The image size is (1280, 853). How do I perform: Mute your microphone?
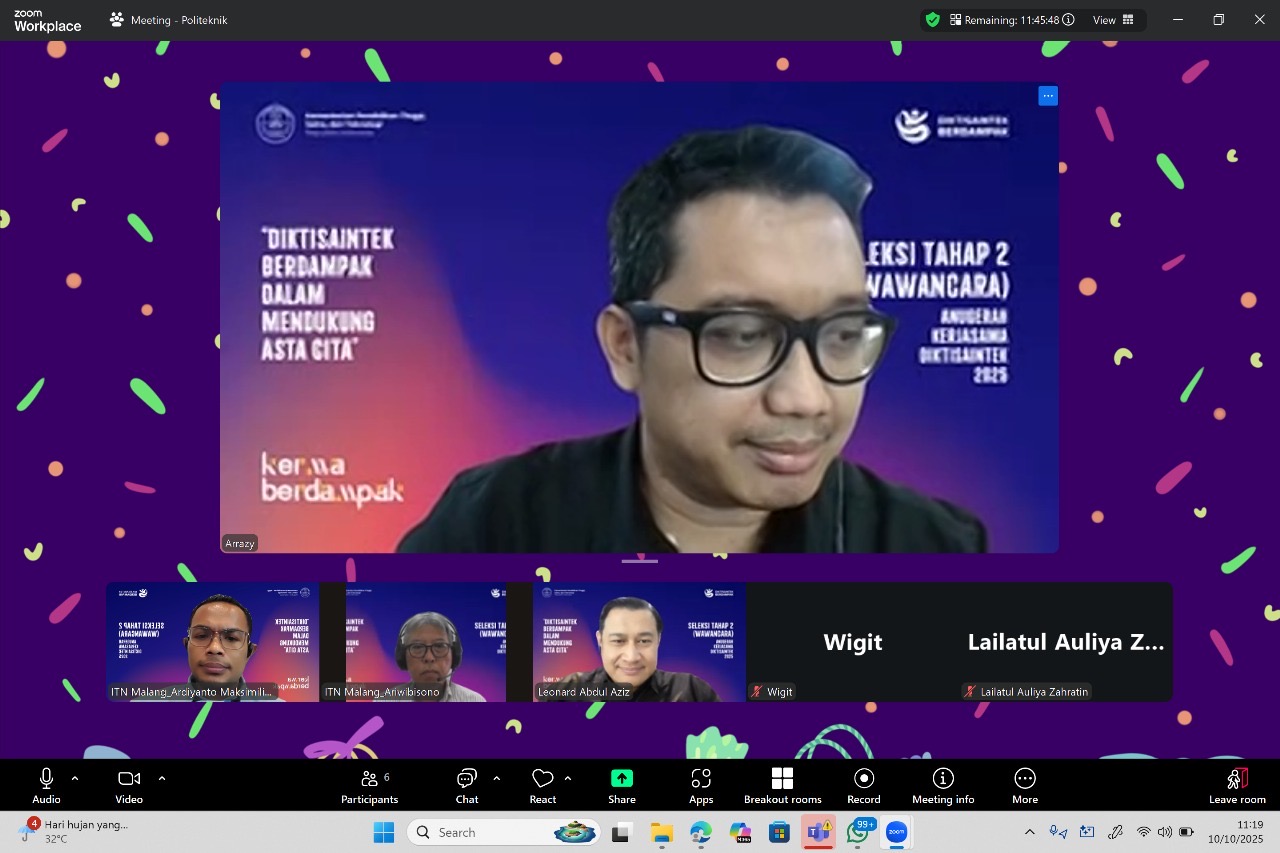point(46,785)
